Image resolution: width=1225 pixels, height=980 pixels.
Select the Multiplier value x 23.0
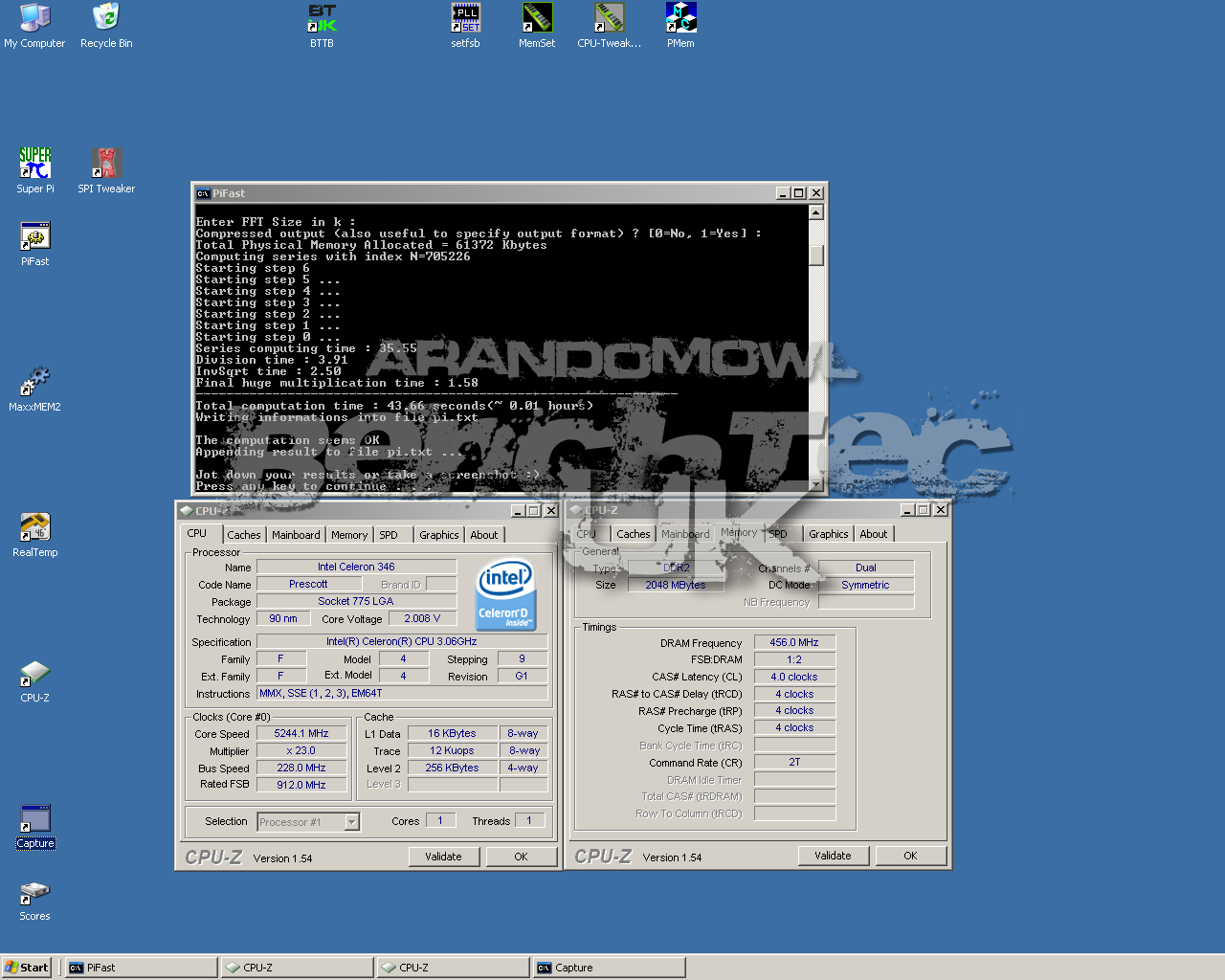[x=301, y=750]
